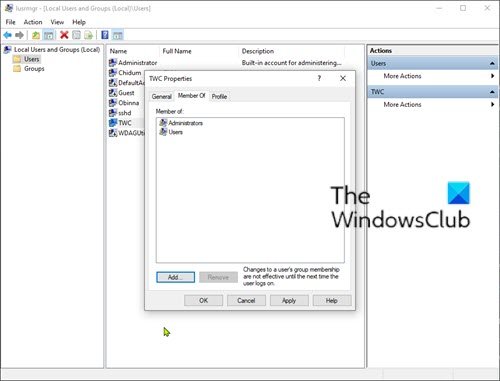The width and height of the screenshot is (500, 381).
Task: Click the Cancel button
Action: click(x=246, y=301)
